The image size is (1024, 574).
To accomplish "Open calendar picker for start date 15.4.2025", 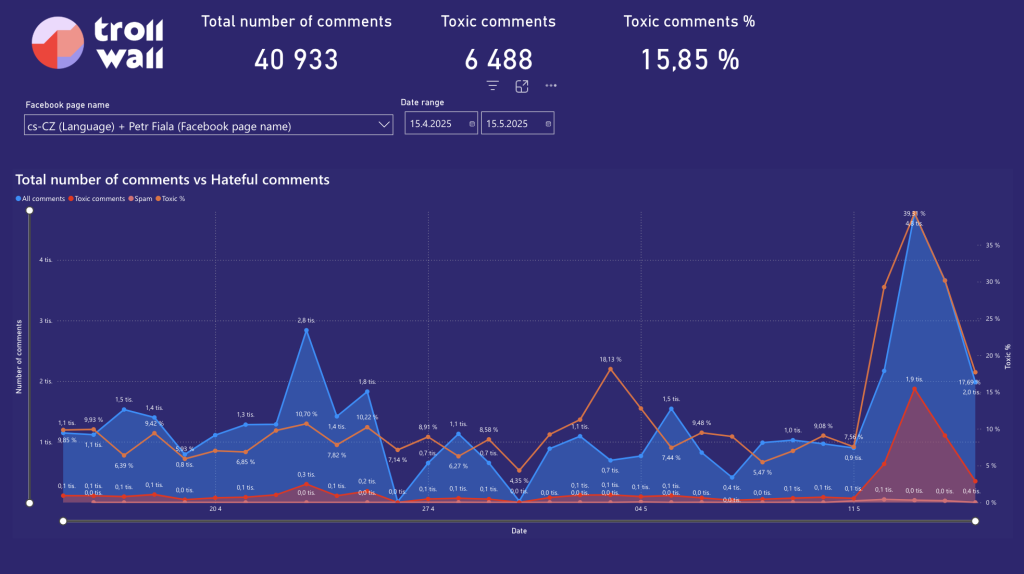I will tap(471, 124).
